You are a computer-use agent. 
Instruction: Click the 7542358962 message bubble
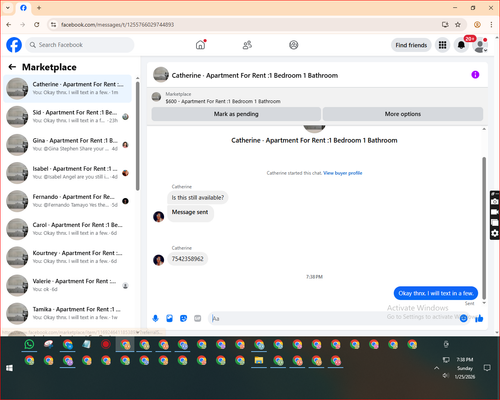point(188,259)
